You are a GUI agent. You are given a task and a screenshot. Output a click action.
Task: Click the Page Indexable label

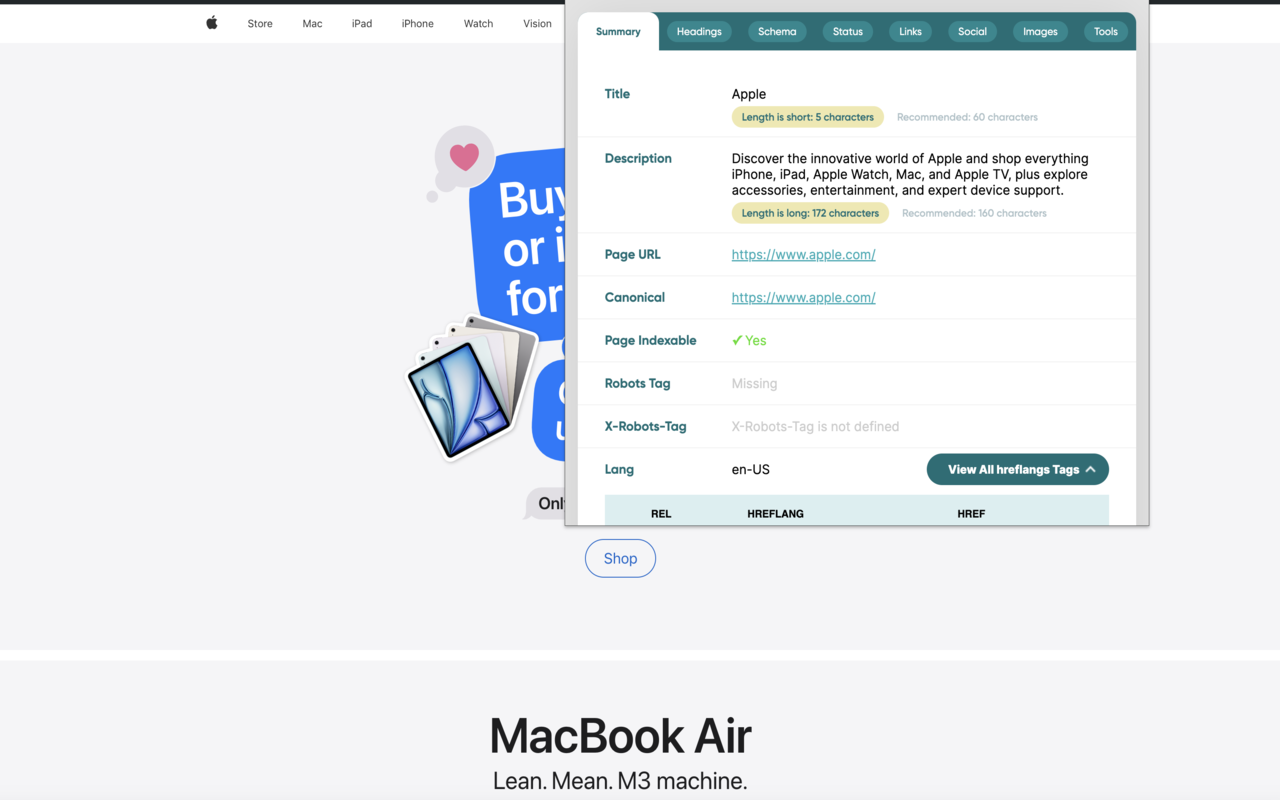tap(650, 341)
